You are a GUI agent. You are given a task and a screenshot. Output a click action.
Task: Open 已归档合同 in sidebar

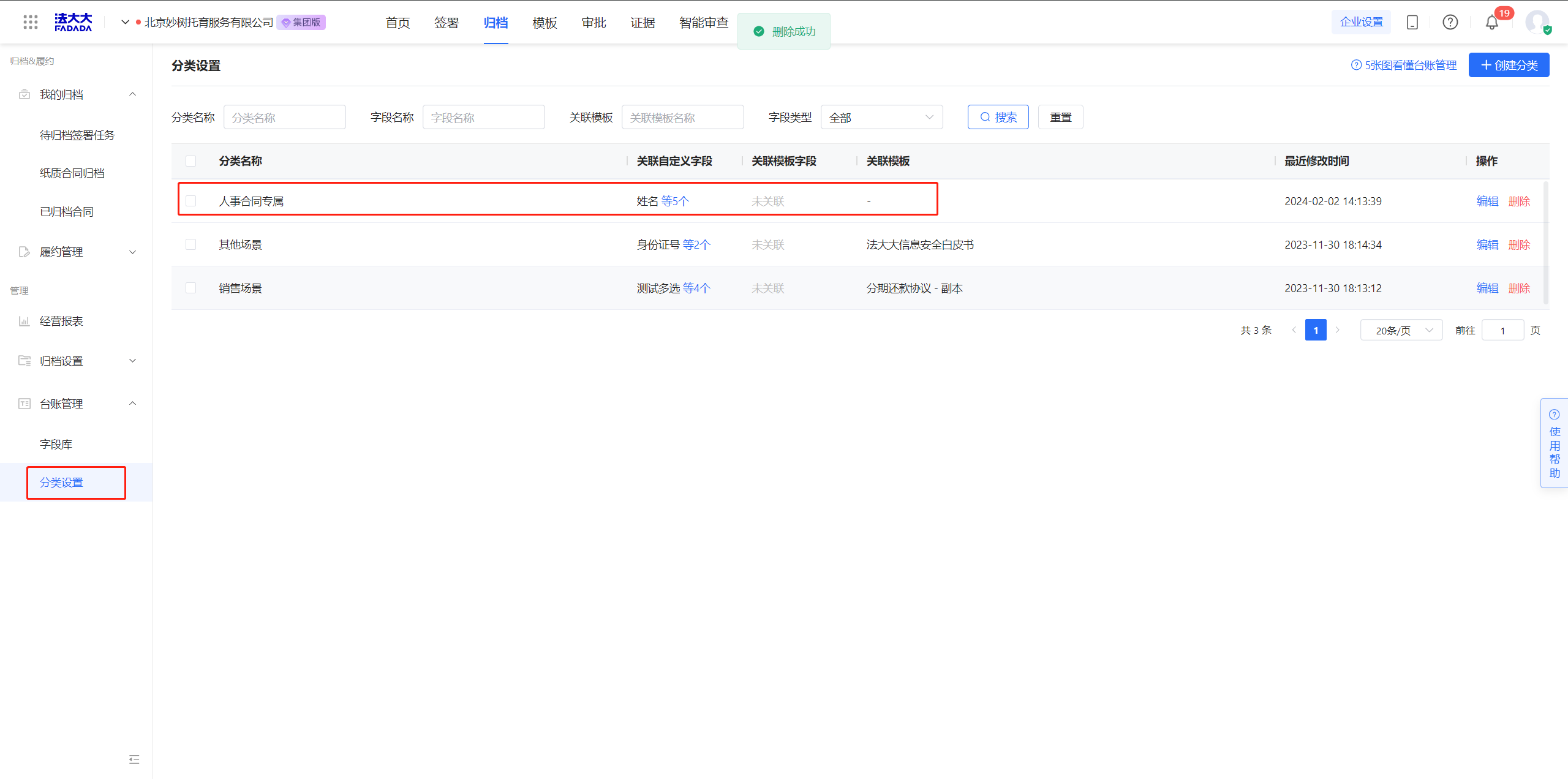[67, 211]
